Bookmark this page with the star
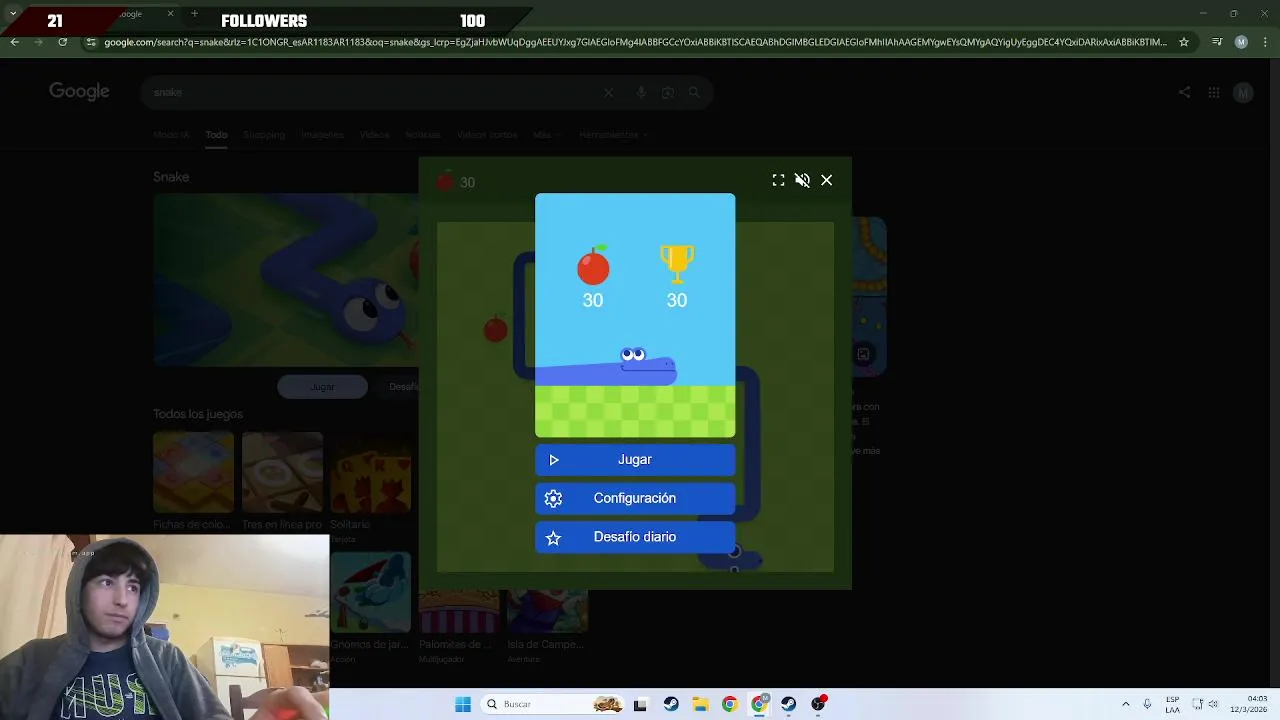This screenshot has height=720, width=1280. (x=1184, y=42)
